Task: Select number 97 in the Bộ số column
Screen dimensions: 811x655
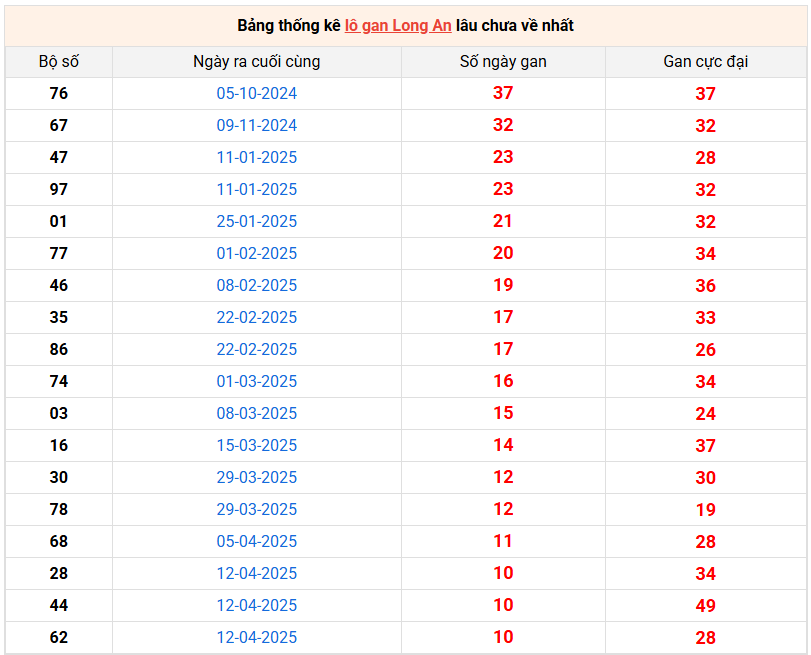Action: 59,190
